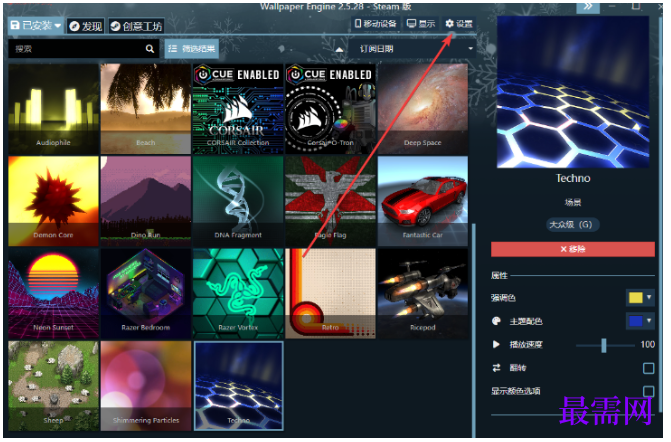Click the 播放速度 playback speed slider
Image resolution: width=671 pixels, height=442 pixels.
[x=605, y=345]
